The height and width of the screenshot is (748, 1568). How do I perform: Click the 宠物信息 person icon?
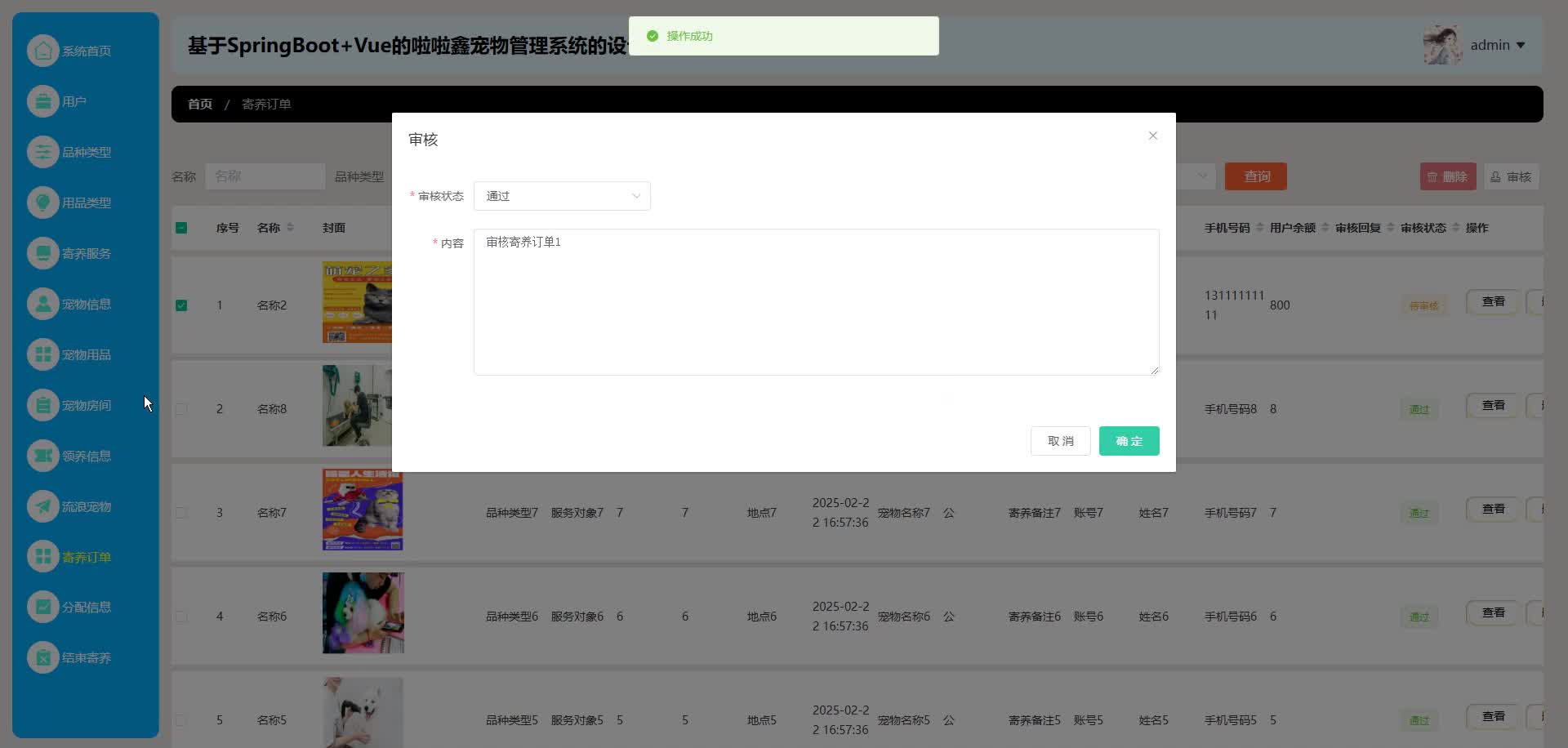(x=43, y=304)
